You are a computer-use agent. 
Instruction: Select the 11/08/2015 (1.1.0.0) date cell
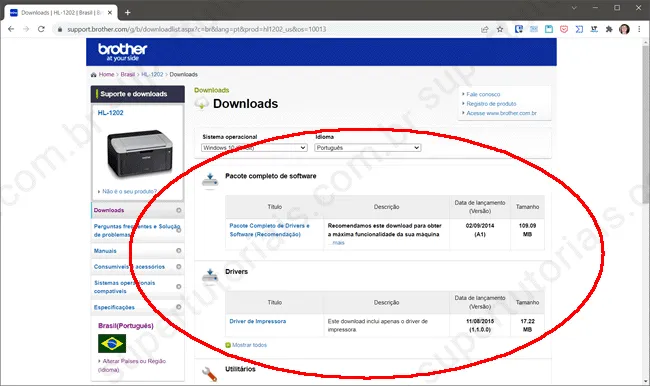click(480, 325)
